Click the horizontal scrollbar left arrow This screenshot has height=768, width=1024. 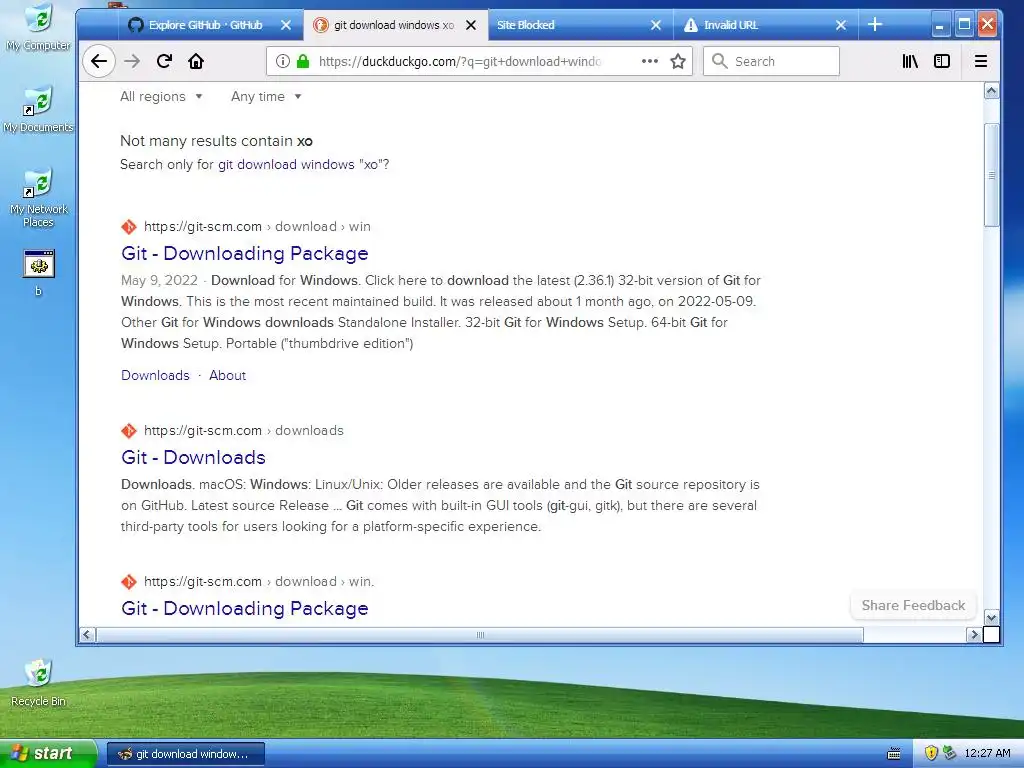[x=88, y=634]
